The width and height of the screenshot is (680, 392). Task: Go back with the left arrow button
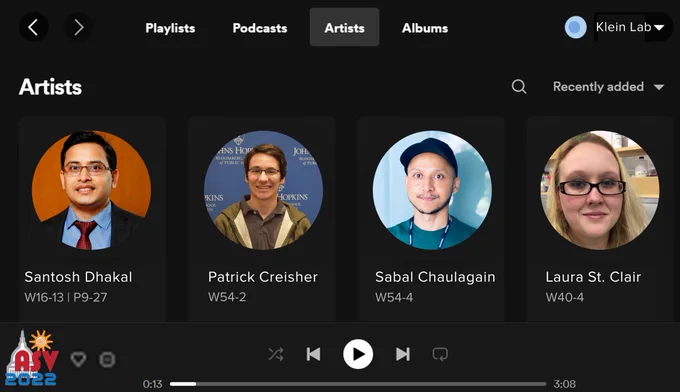click(x=33, y=27)
